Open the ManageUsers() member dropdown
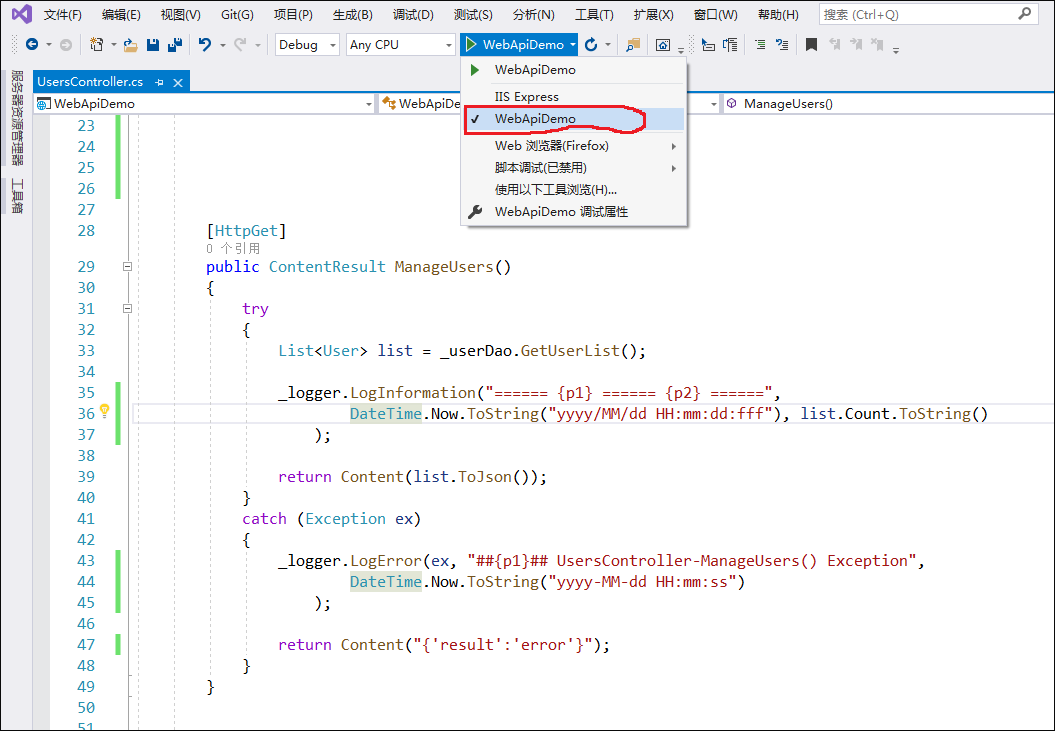Screen dimensions: 1055x731 tap(888, 104)
